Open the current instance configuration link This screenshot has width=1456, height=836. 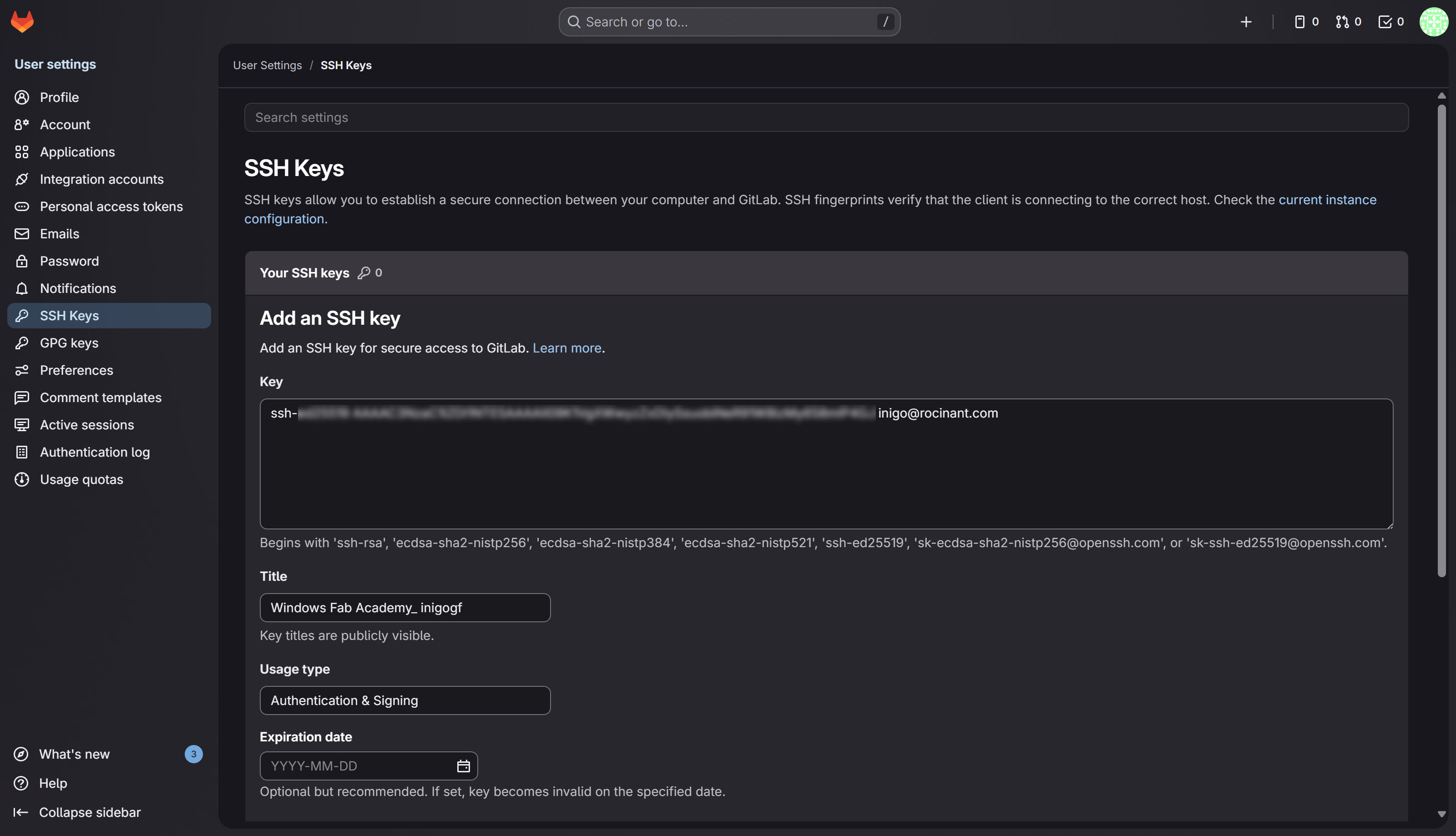(x=1327, y=200)
